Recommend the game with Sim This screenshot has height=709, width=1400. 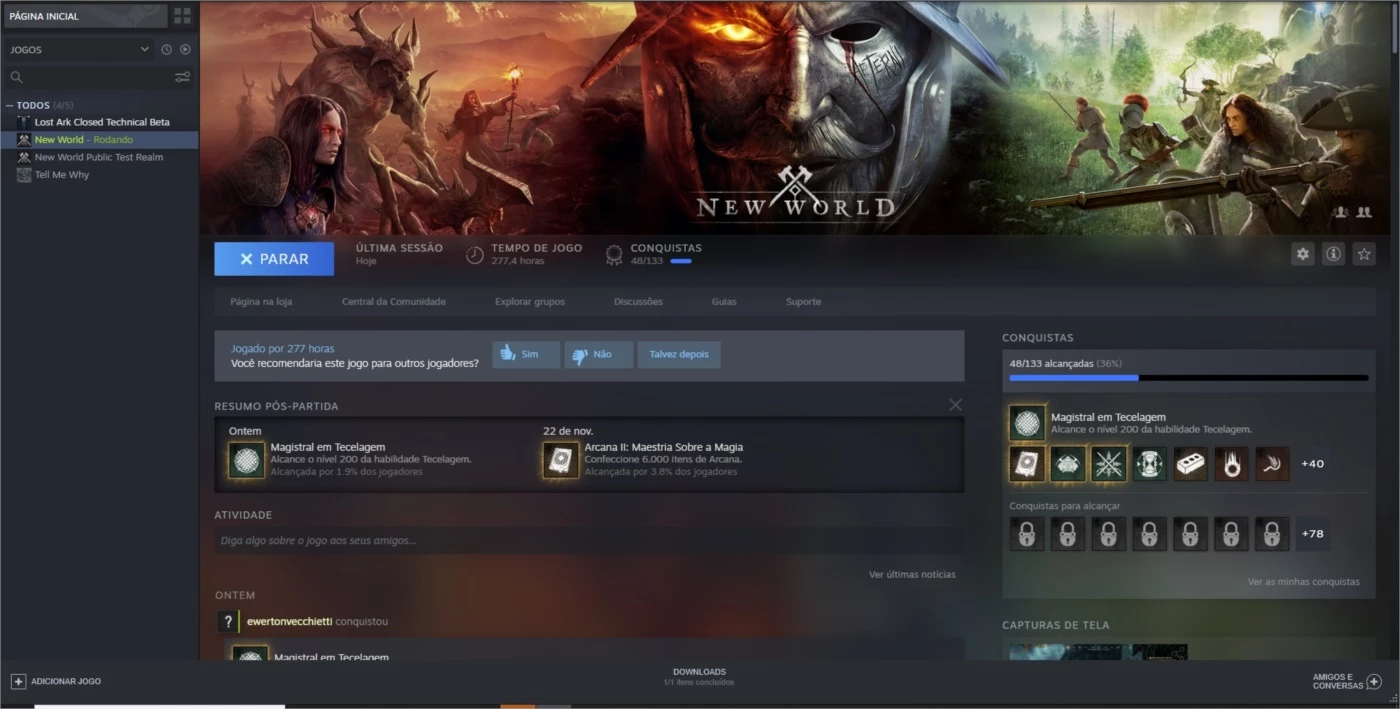526,354
